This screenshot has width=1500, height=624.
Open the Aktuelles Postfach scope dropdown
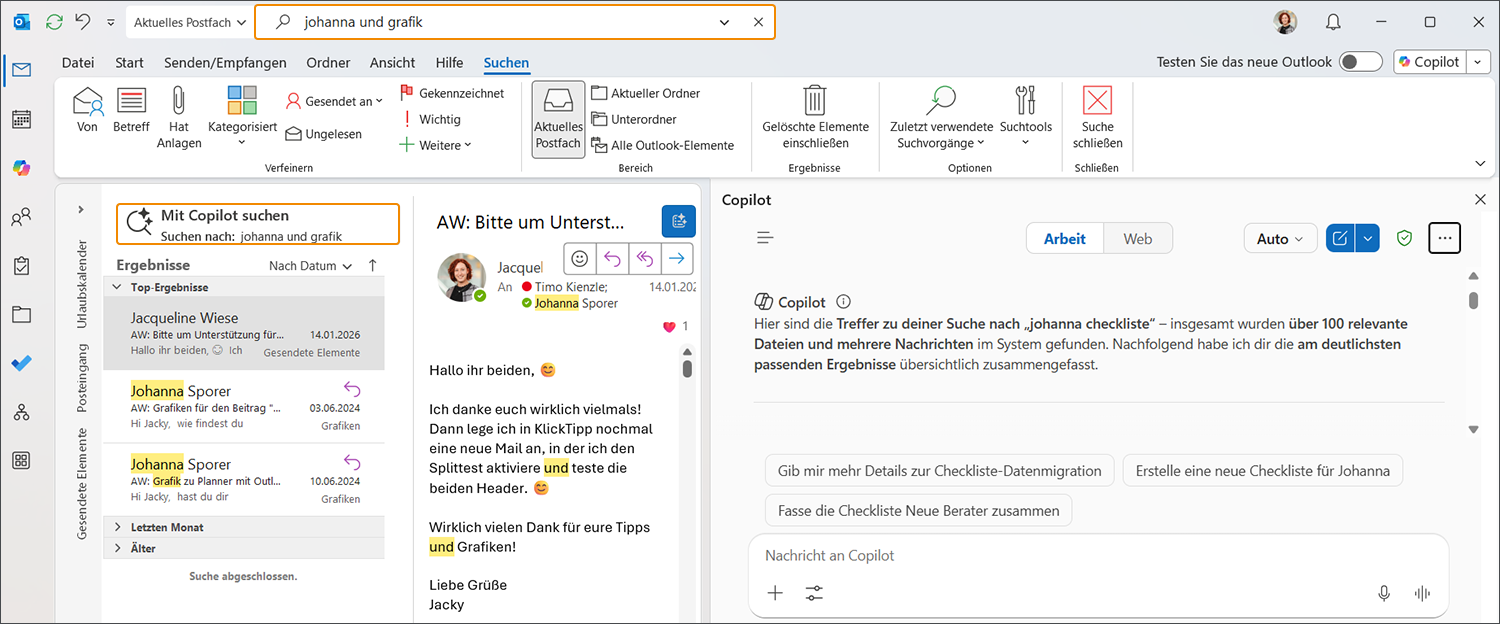coord(189,22)
